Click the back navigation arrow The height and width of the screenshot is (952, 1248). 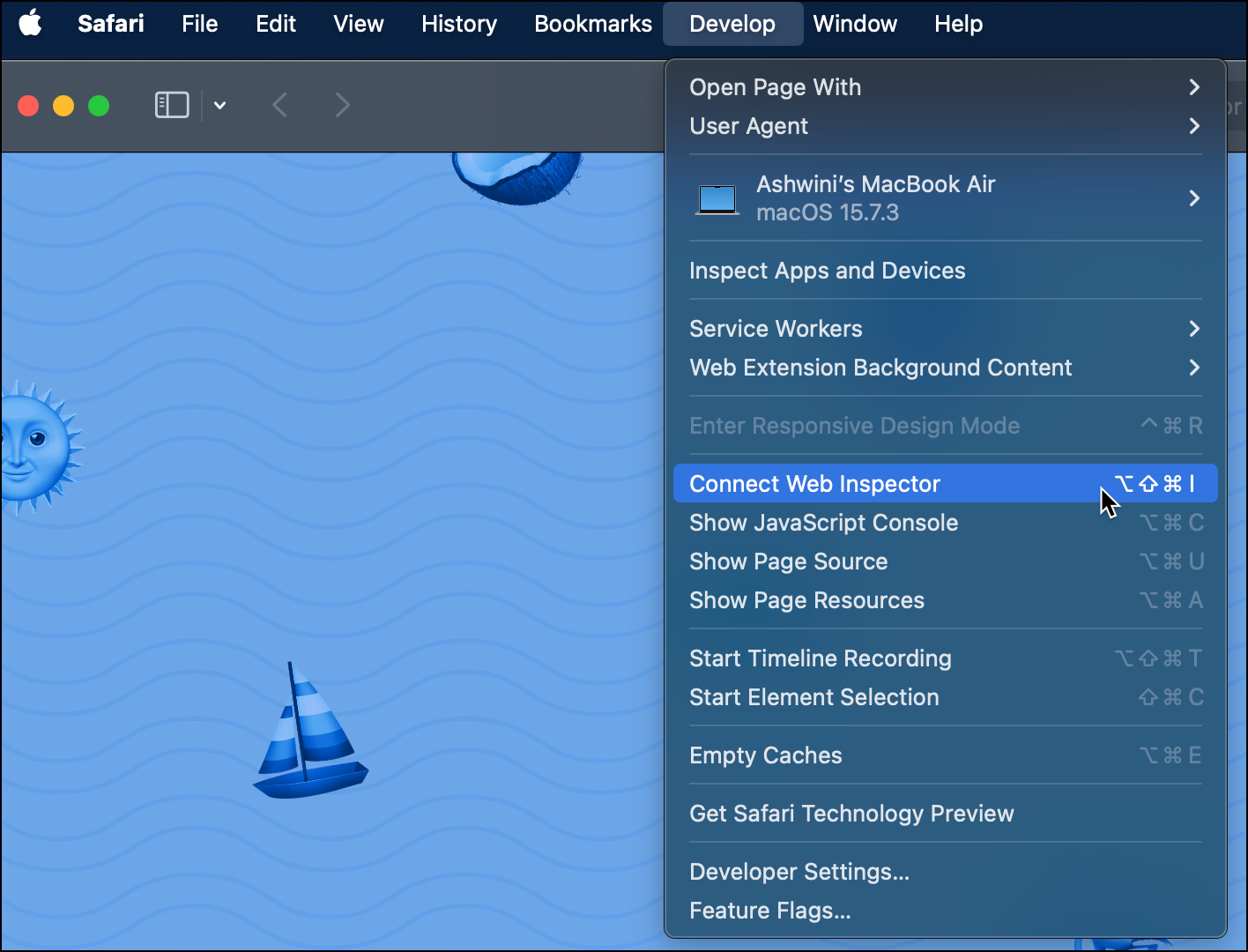[280, 106]
